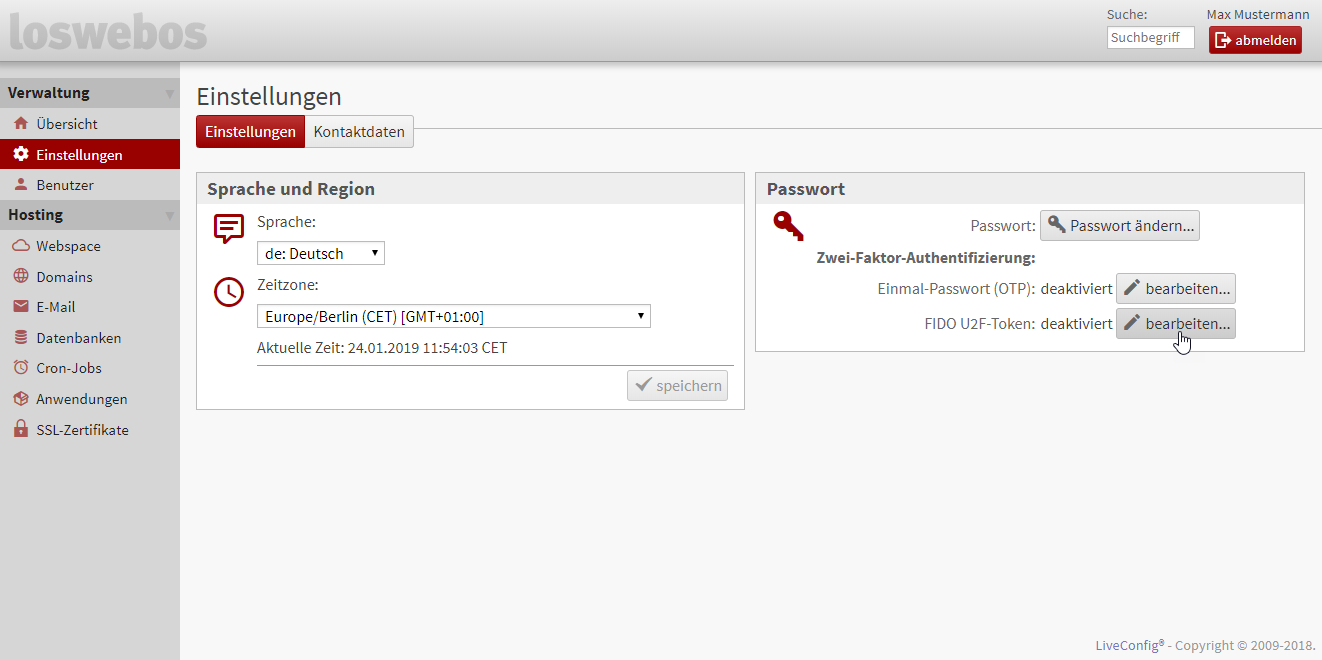Viewport: 1322px width, 660px height.
Task: Click the Webspace cloud icon
Action: [20, 246]
